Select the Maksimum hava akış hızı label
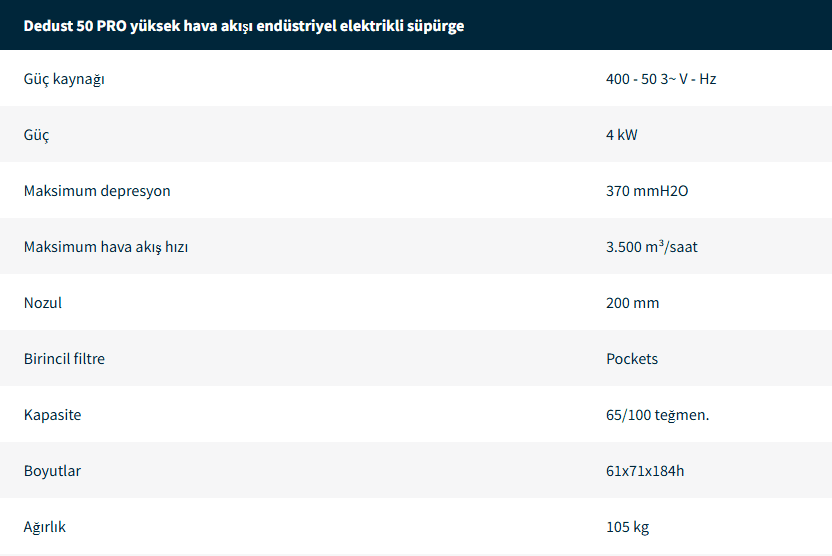 106,247
